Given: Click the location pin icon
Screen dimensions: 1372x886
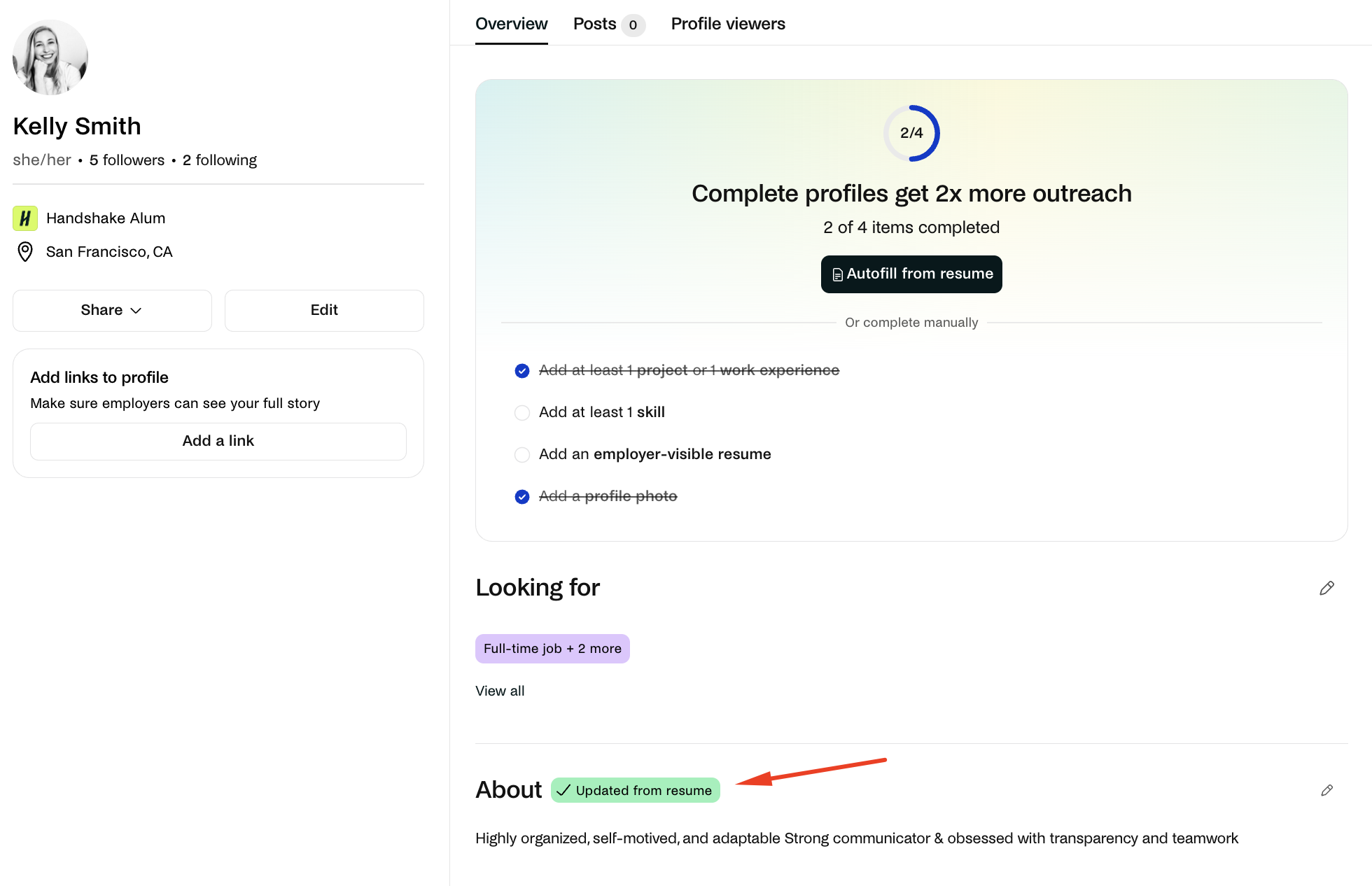Looking at the screenshot, I should point(25,252).
